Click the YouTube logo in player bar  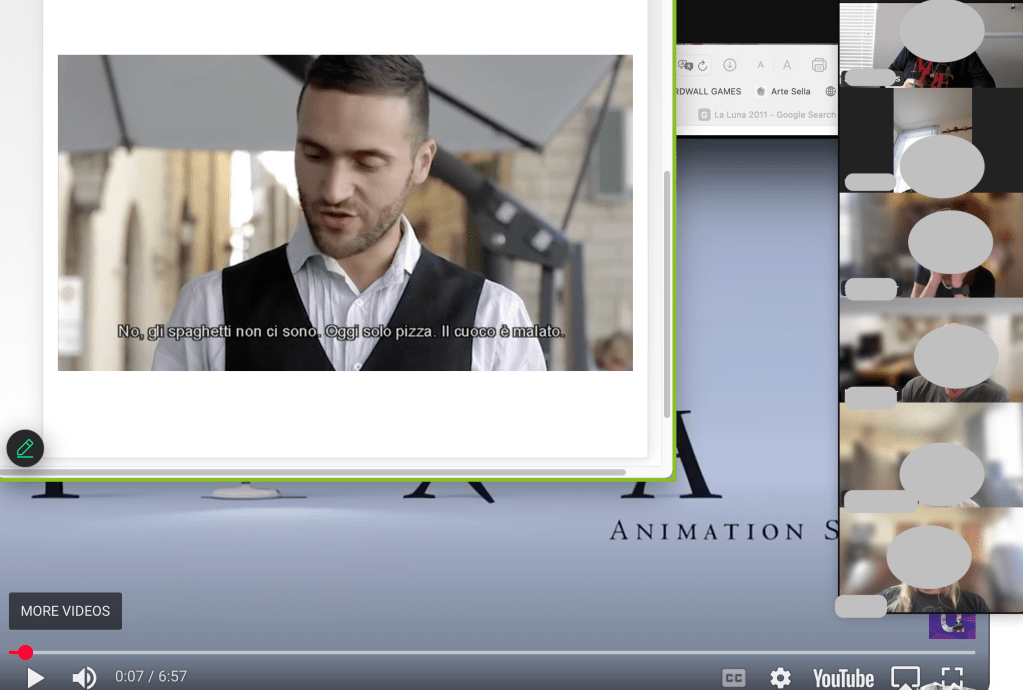coord(843,678)
